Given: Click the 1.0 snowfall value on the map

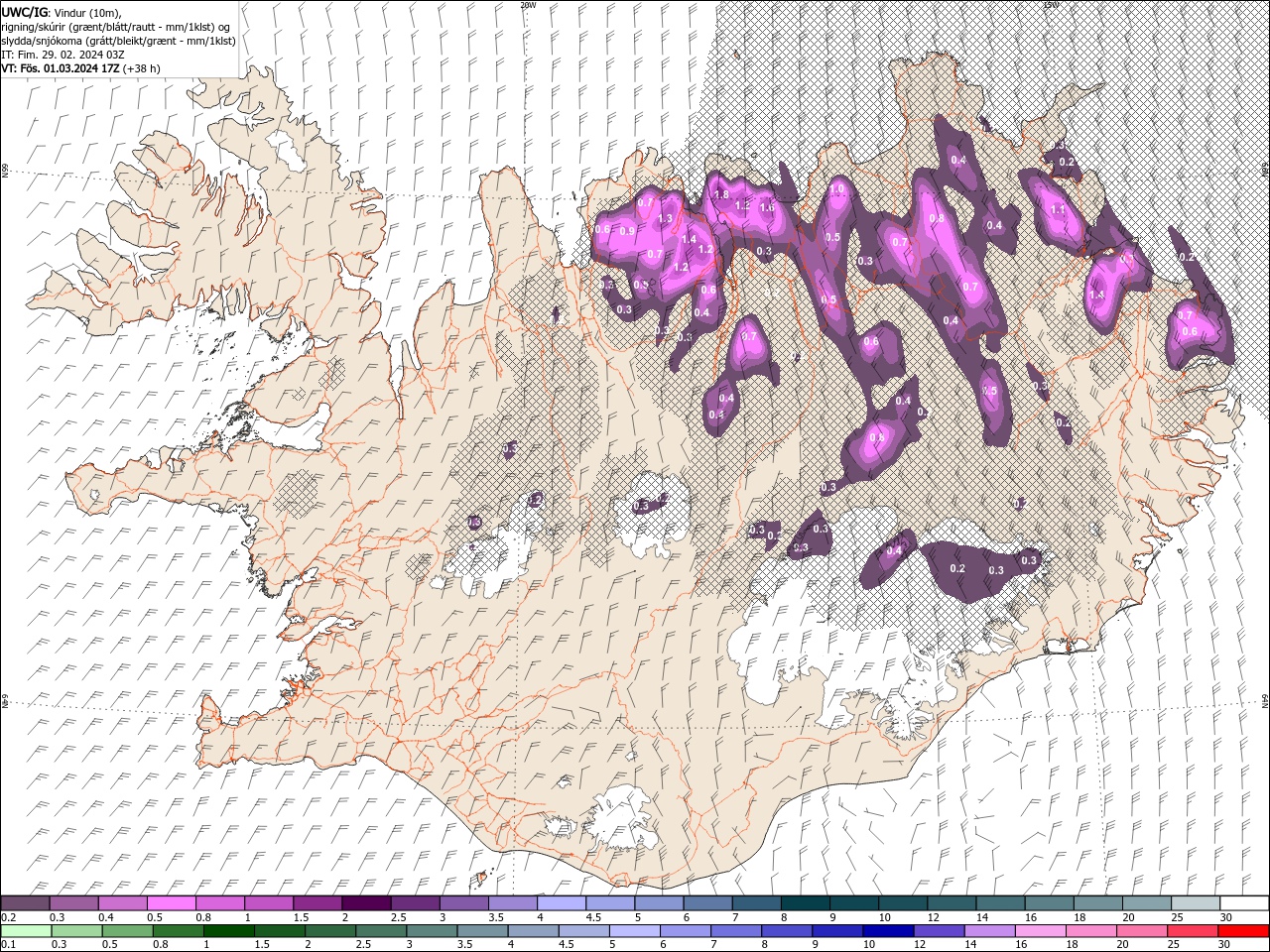Looking at the screenshot, I should pos(836,188).
